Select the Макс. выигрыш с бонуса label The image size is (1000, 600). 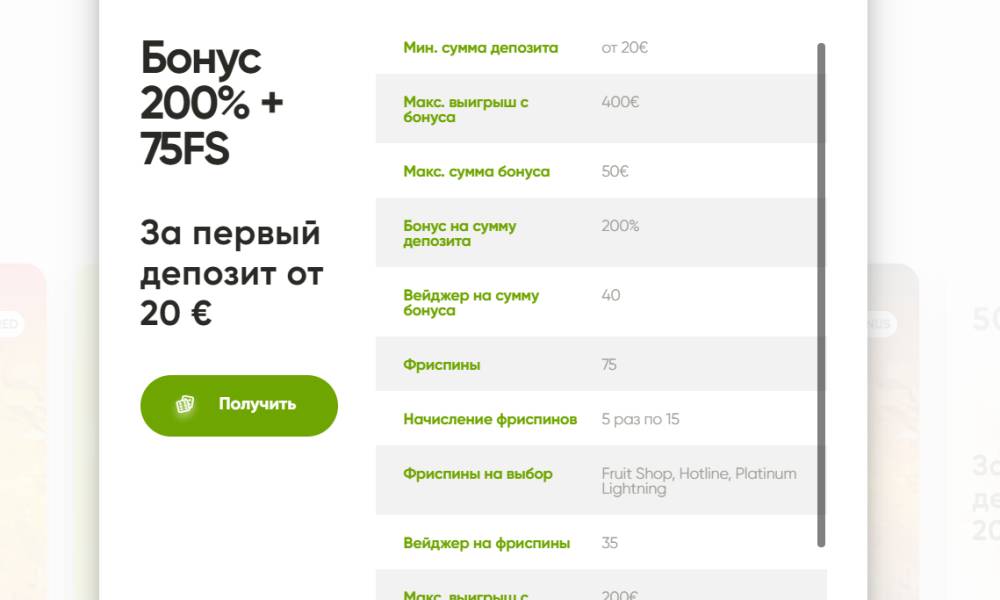[x=466, y=109]
